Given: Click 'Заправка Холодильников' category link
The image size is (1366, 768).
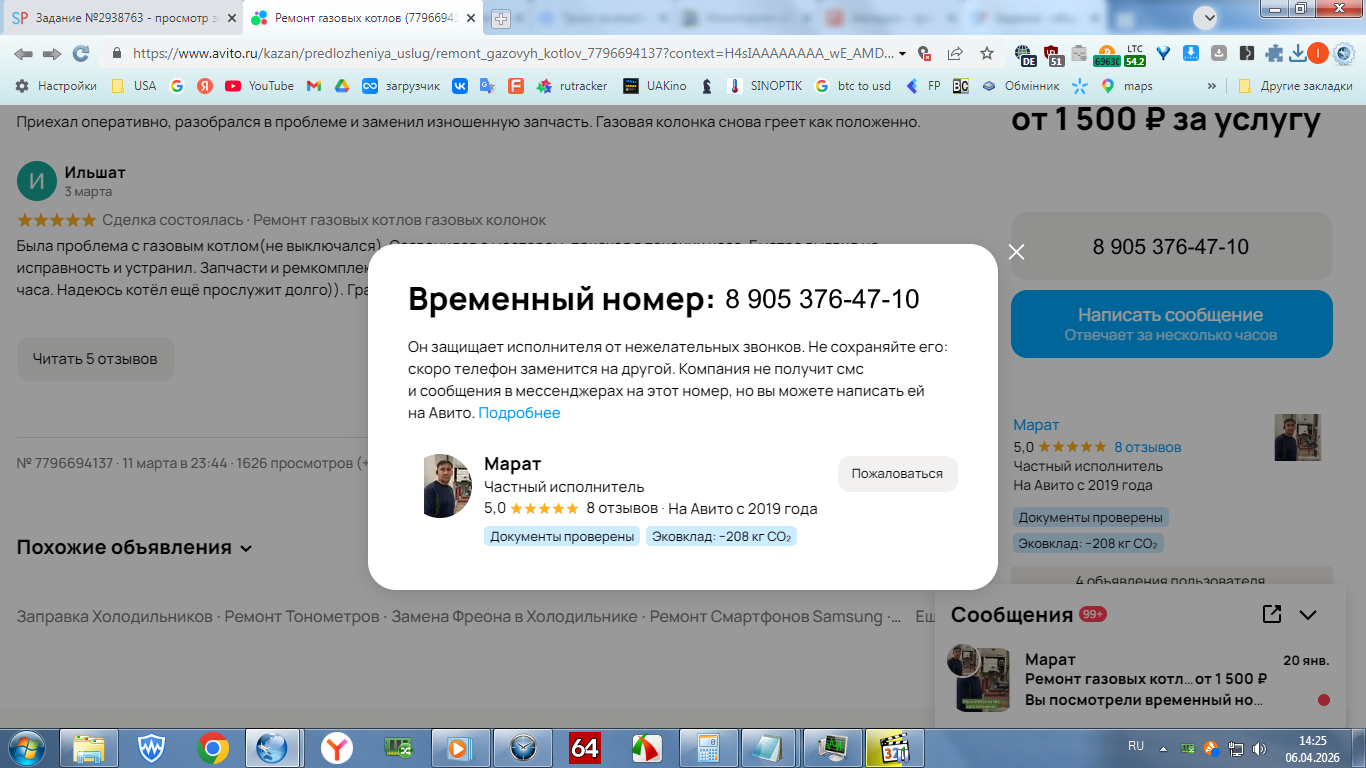Looking at the screenshot, I should [x=115, y=616].
